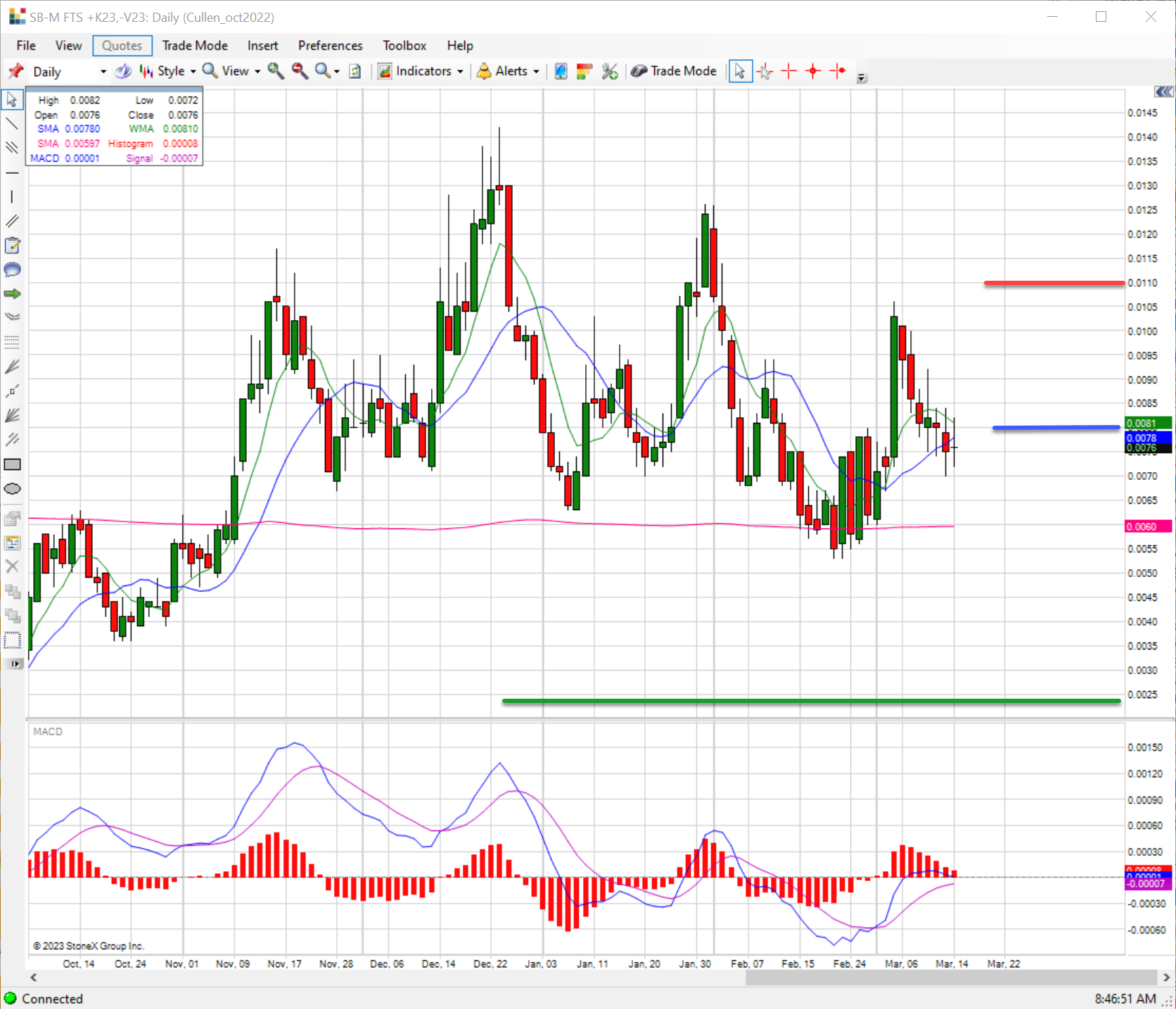
Task: Open the Help menu
Action: click(460, 46)
